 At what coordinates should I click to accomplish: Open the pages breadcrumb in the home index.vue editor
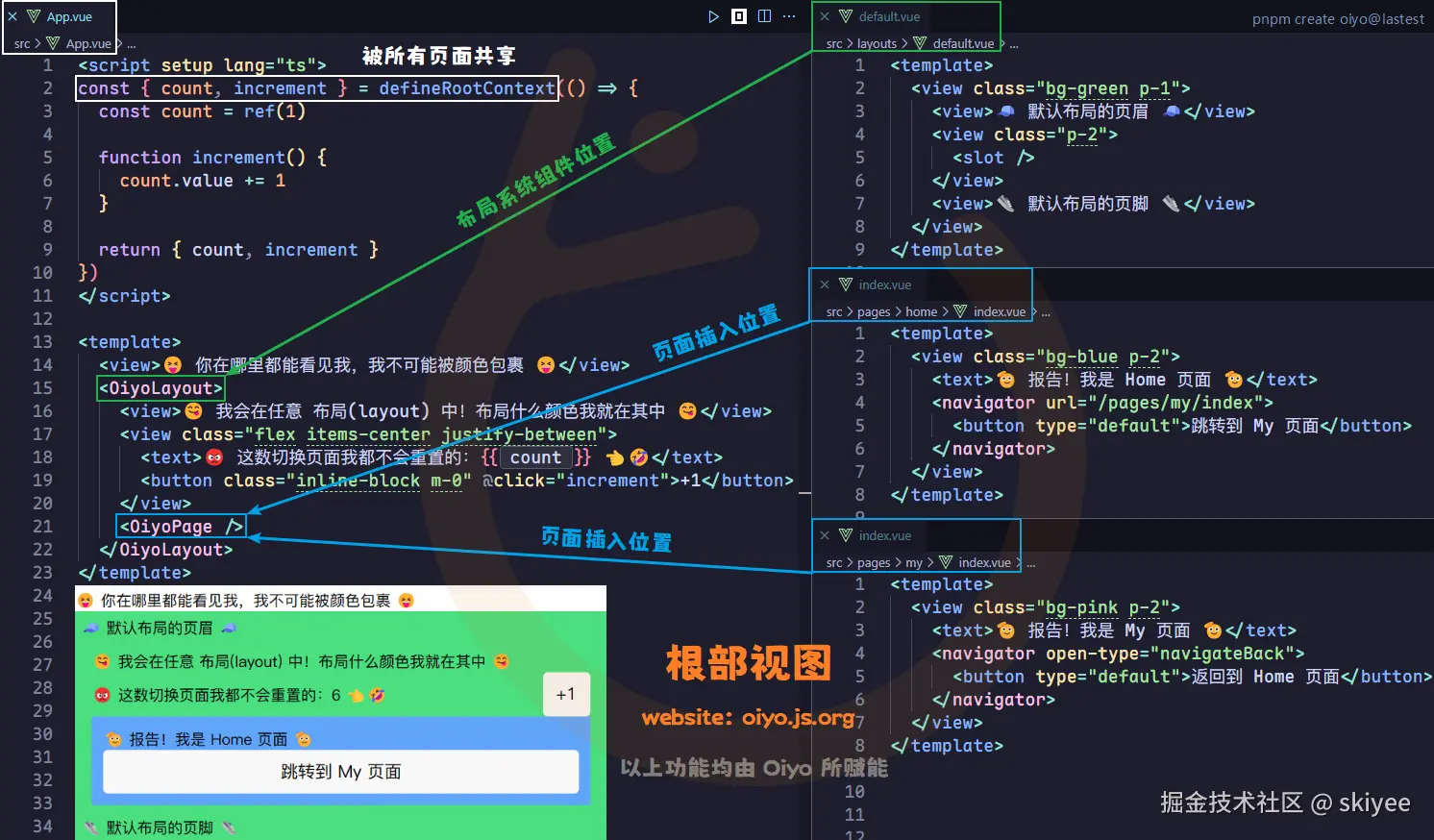874,311
